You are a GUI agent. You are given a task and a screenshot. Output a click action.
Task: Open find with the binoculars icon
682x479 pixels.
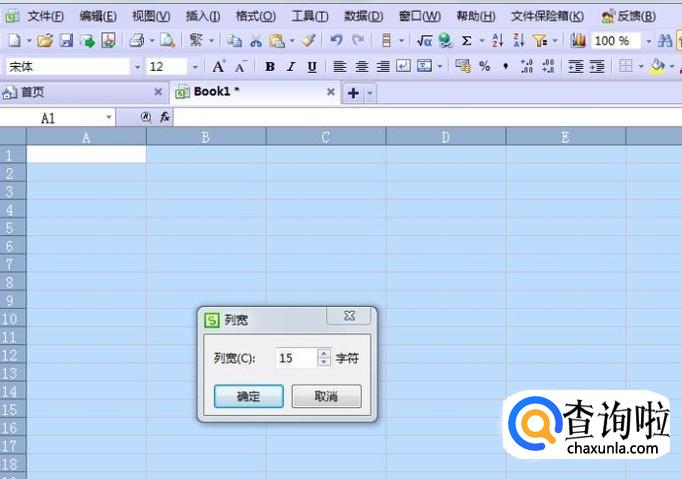[665, 41]
